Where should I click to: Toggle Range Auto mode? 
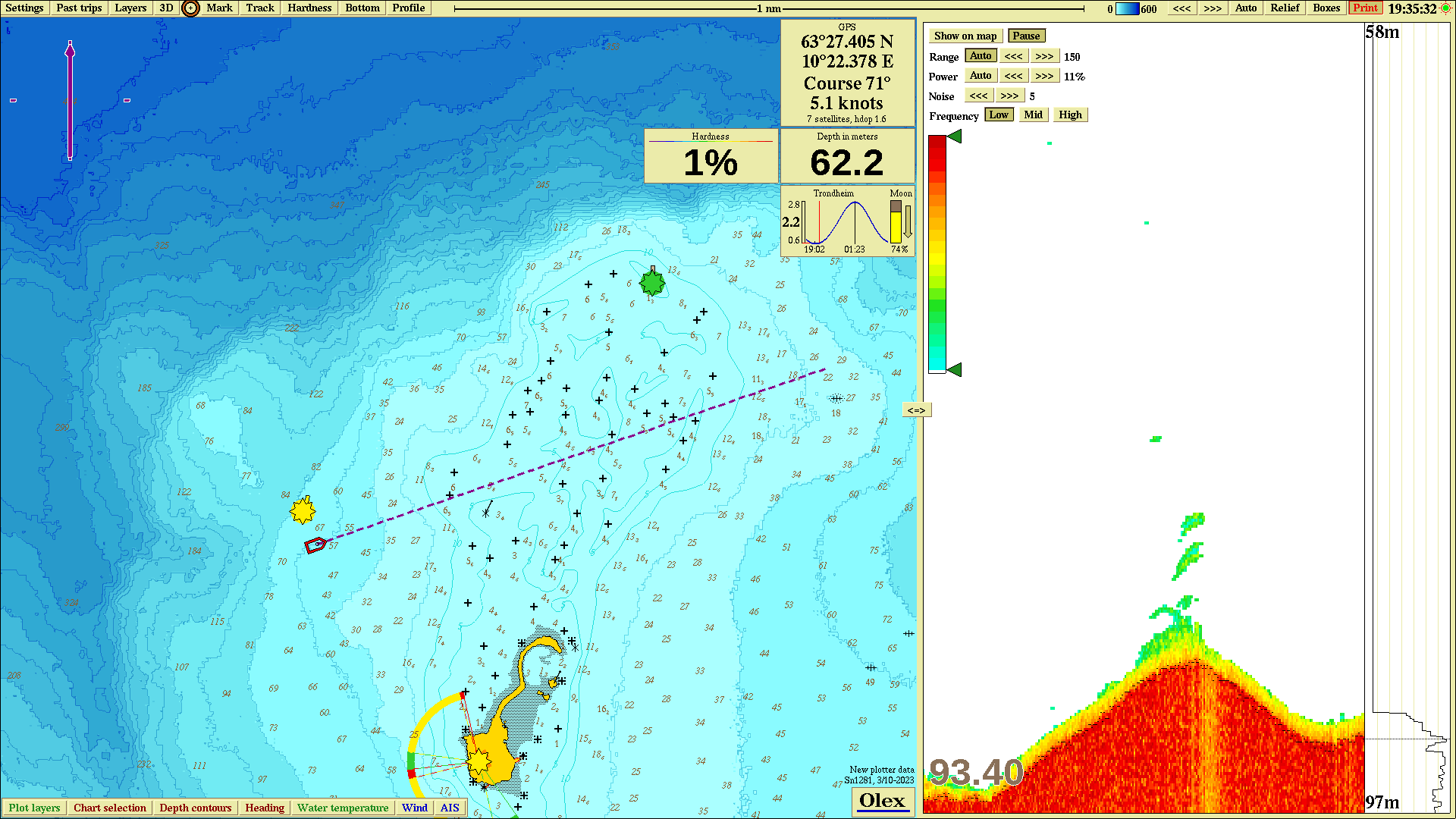[x=981, y=56]
